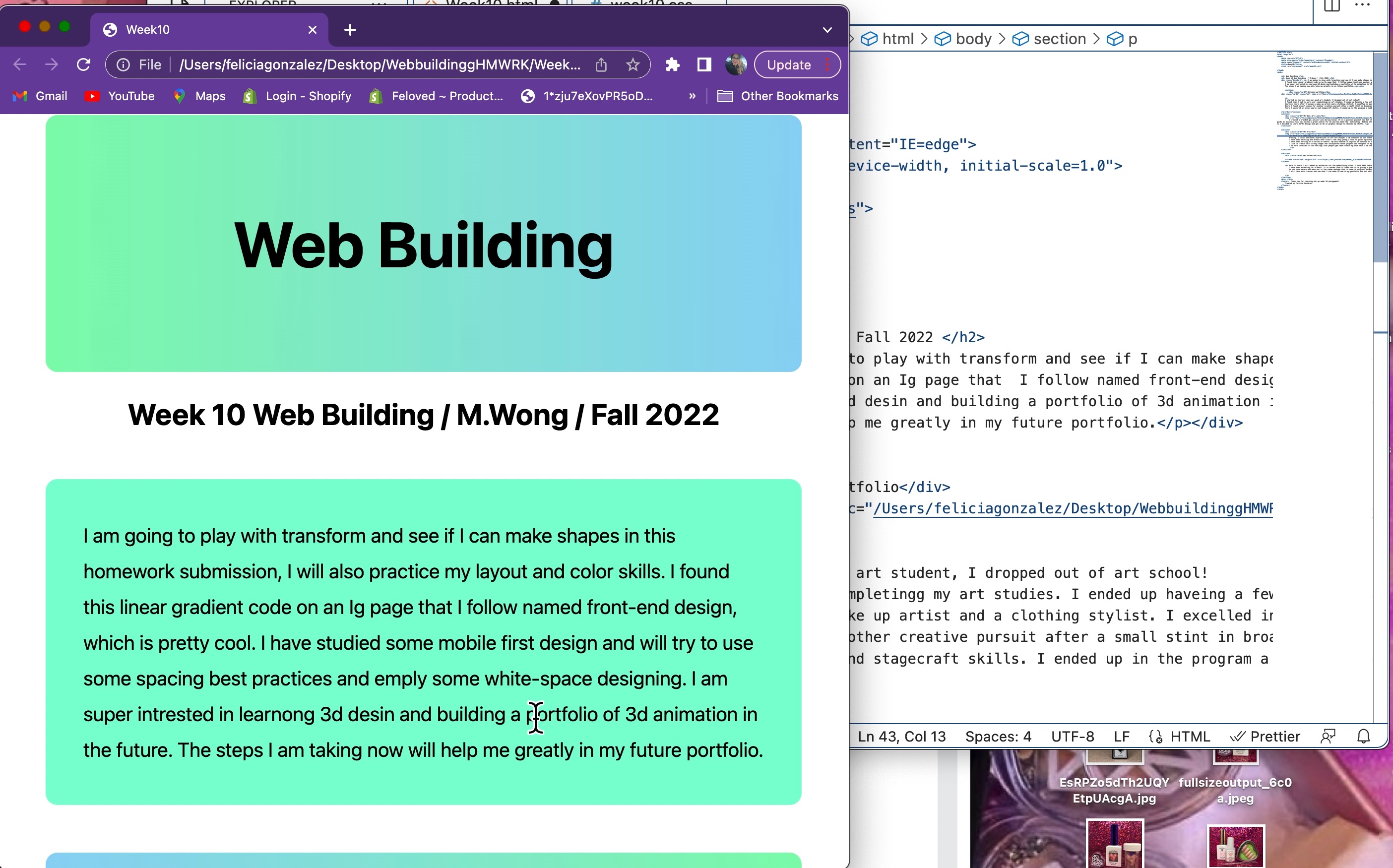The image size is (1393, 868).
Task: Click the Share page icon
Action: tap(601, 64)
